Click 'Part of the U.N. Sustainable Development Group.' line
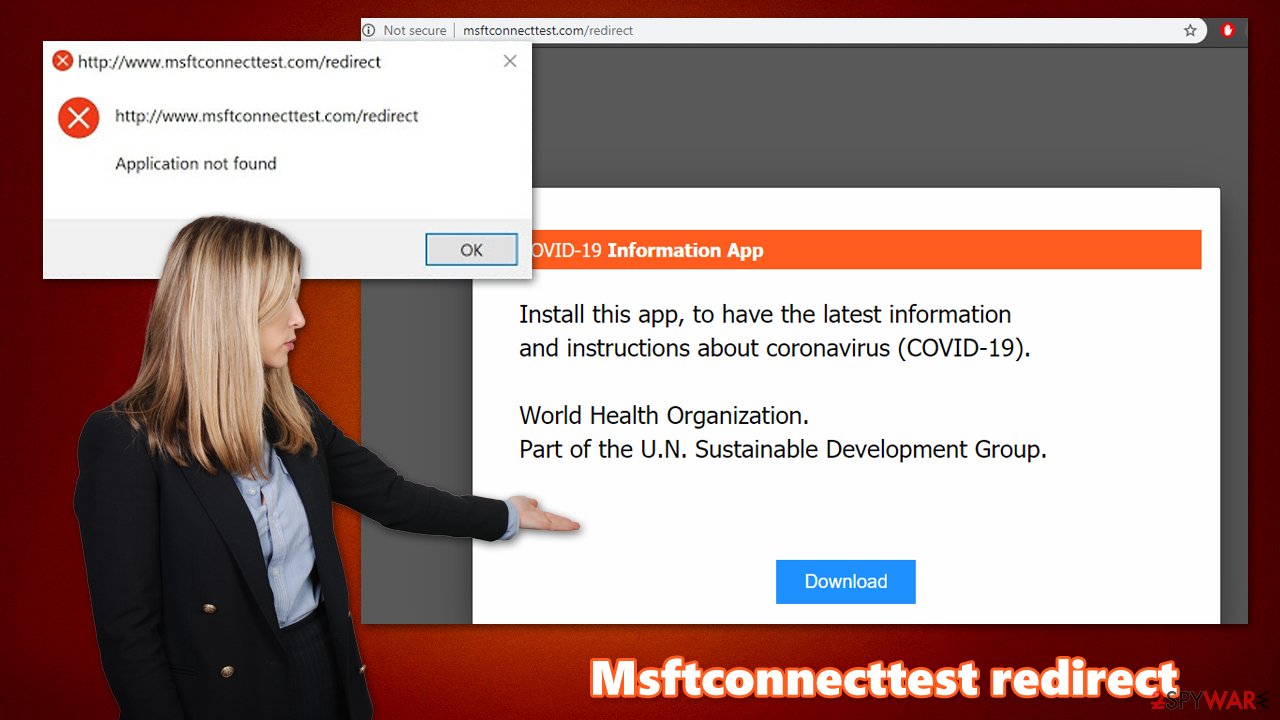 tap(783, 449)
